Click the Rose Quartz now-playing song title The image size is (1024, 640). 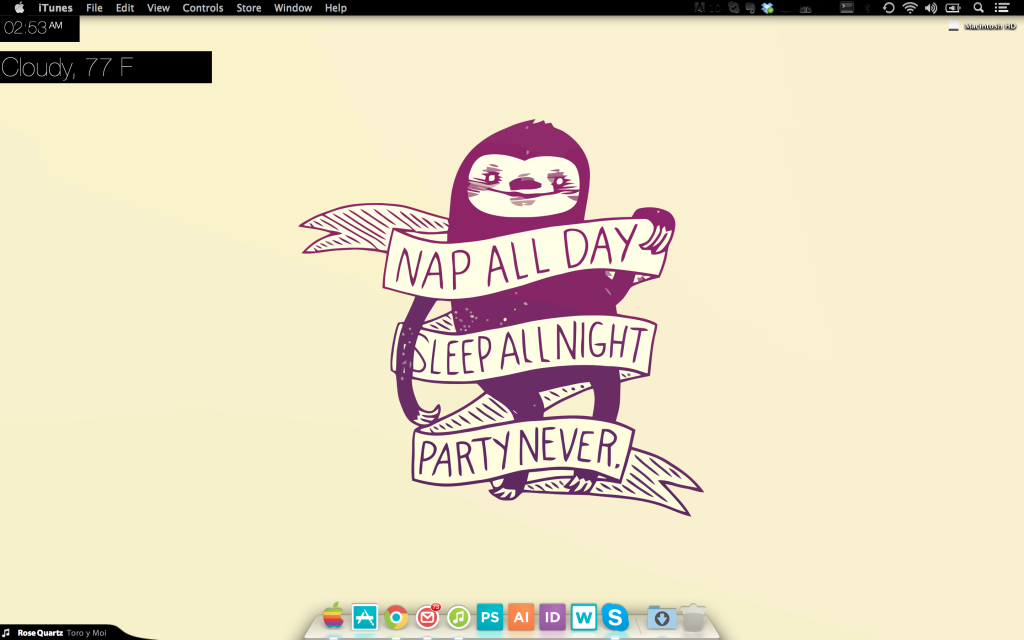40,633
